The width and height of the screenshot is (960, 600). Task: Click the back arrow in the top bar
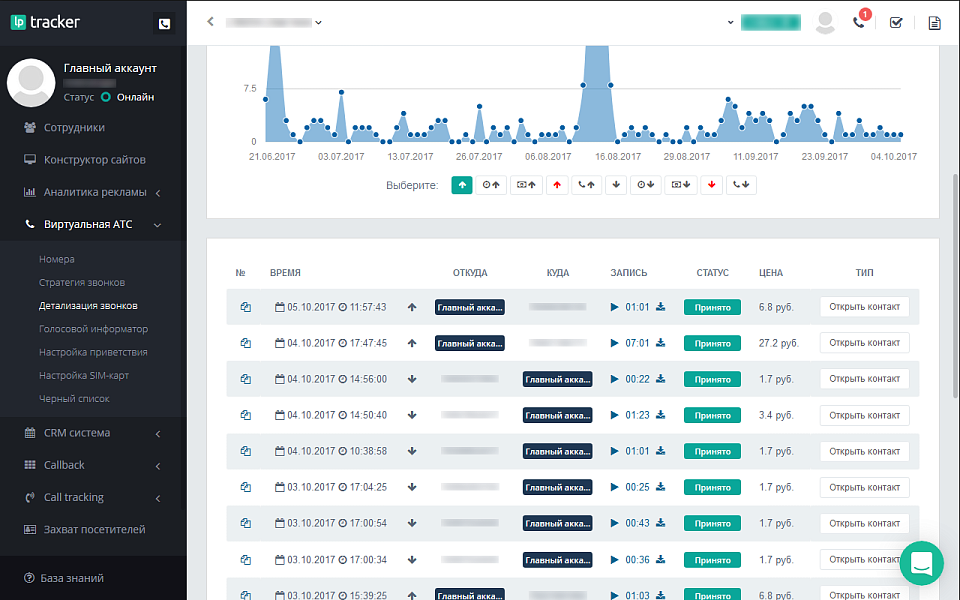coord(210,22)
